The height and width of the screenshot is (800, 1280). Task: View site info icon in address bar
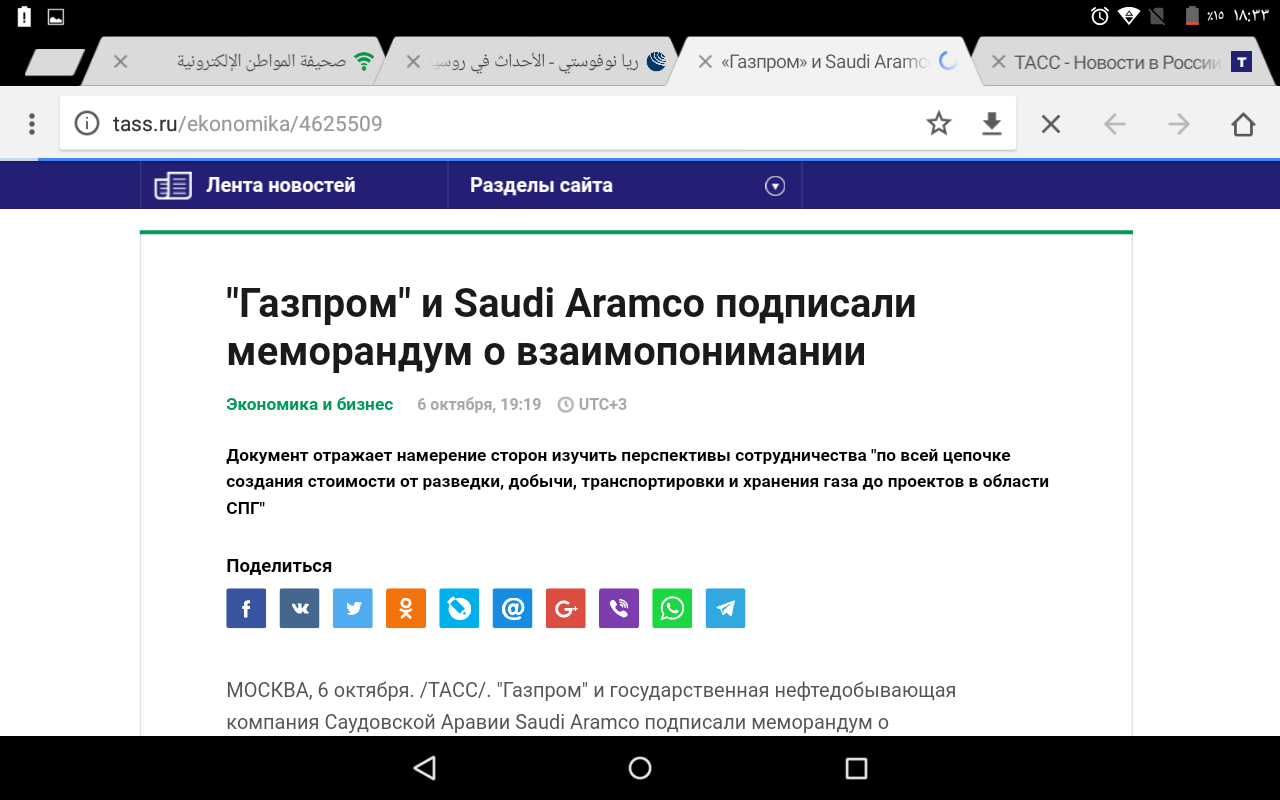(88, 124)
